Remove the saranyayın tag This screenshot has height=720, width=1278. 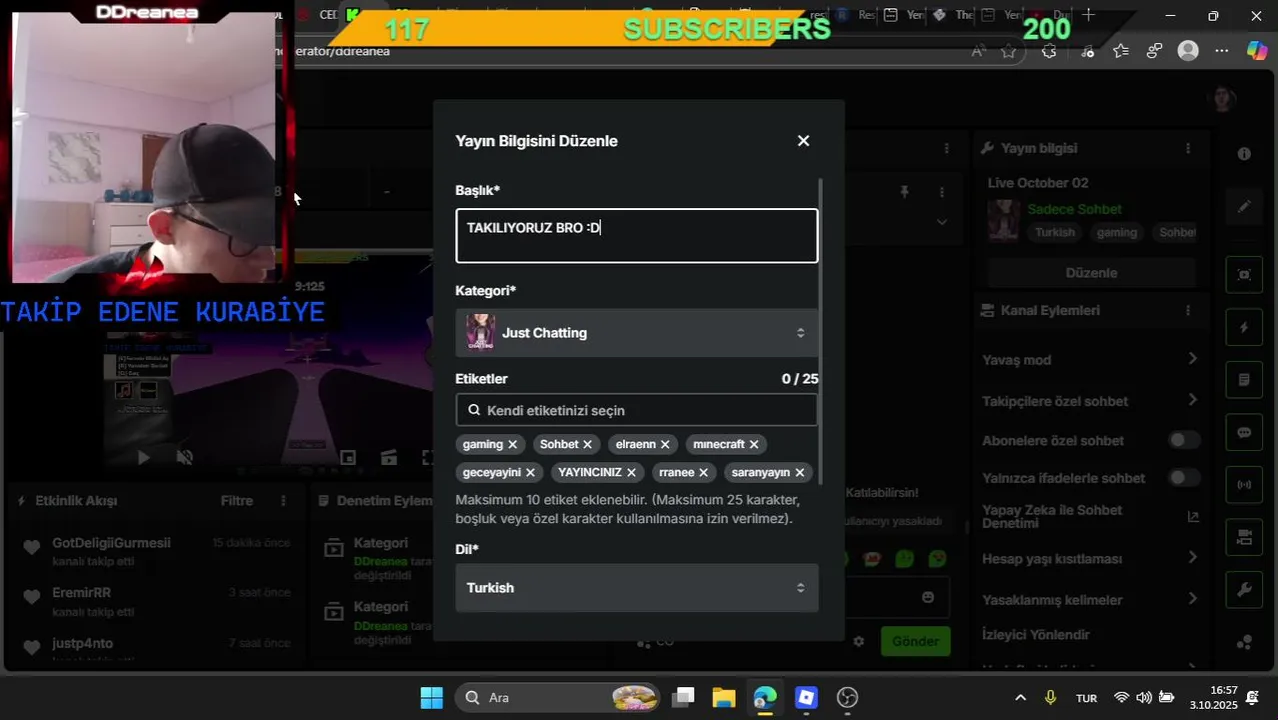point(799,472)
